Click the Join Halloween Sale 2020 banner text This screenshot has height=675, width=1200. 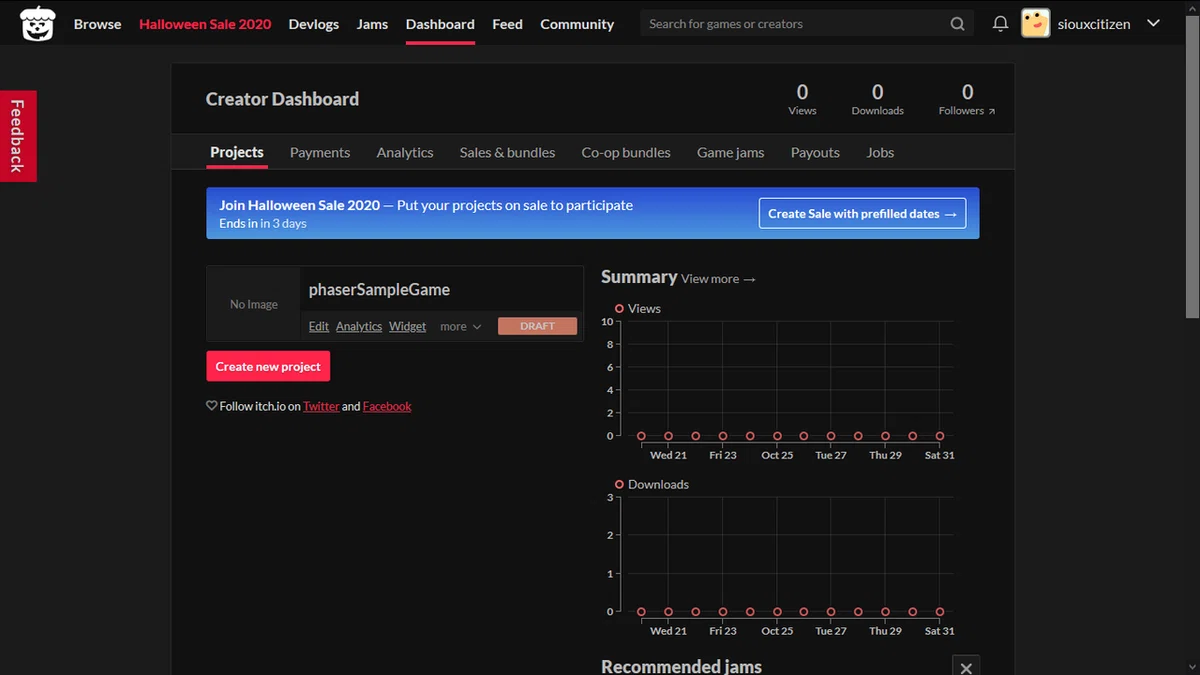[x=300, y=205]
